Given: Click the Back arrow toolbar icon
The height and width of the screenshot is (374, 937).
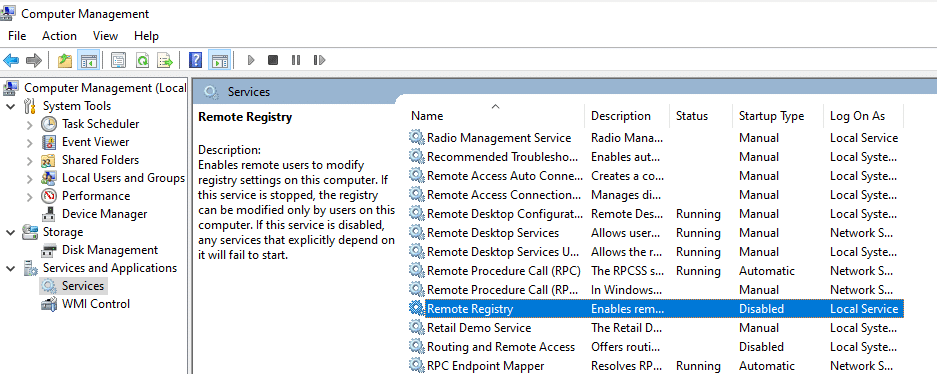Looking at the screenshot, I should (x=11, y=60).
